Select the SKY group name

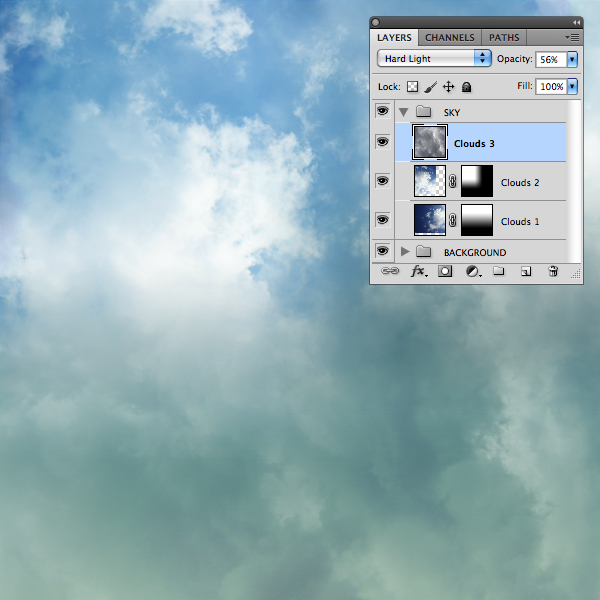point(452,112)
